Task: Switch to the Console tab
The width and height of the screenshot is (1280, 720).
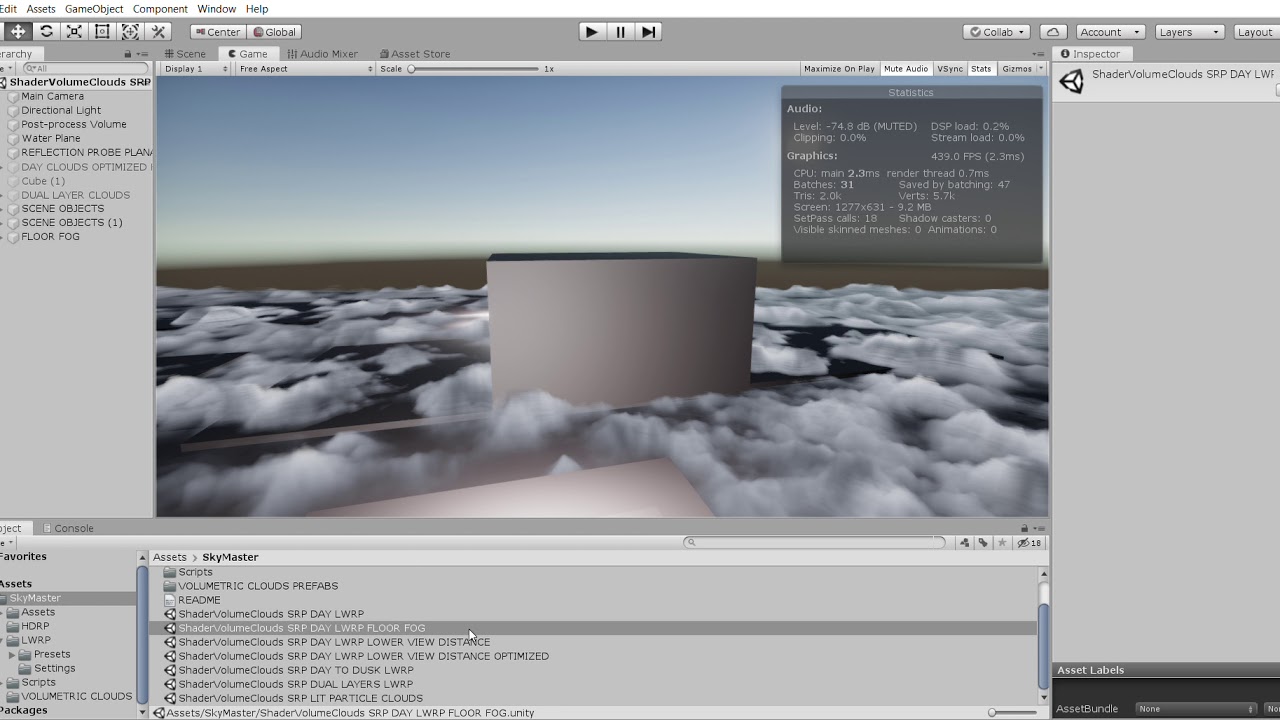Action: coord(67,528)
